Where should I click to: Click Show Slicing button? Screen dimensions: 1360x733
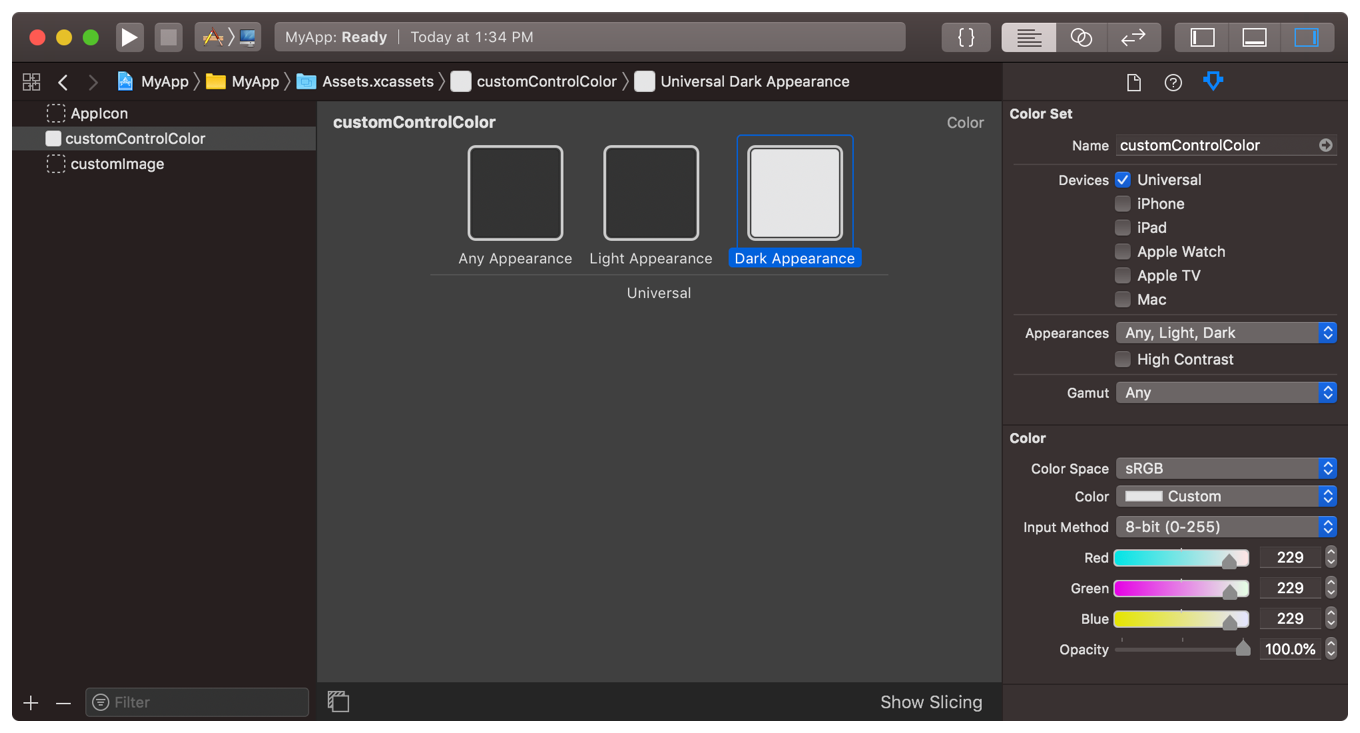(x=931, y=702)
